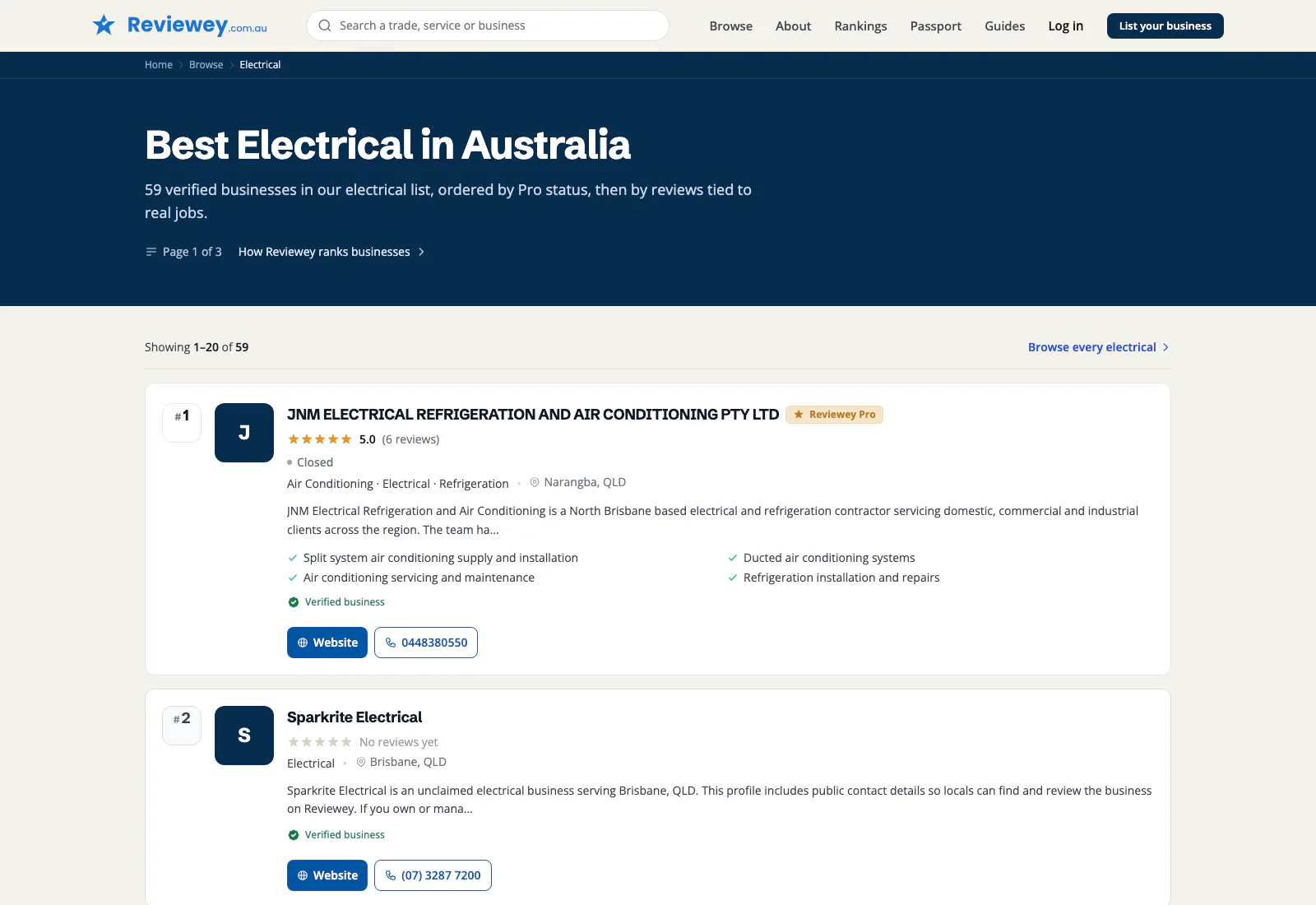Click Sparkrite's empty rating stars
The height and width of the screenshot is (905, 1316).
320,742
